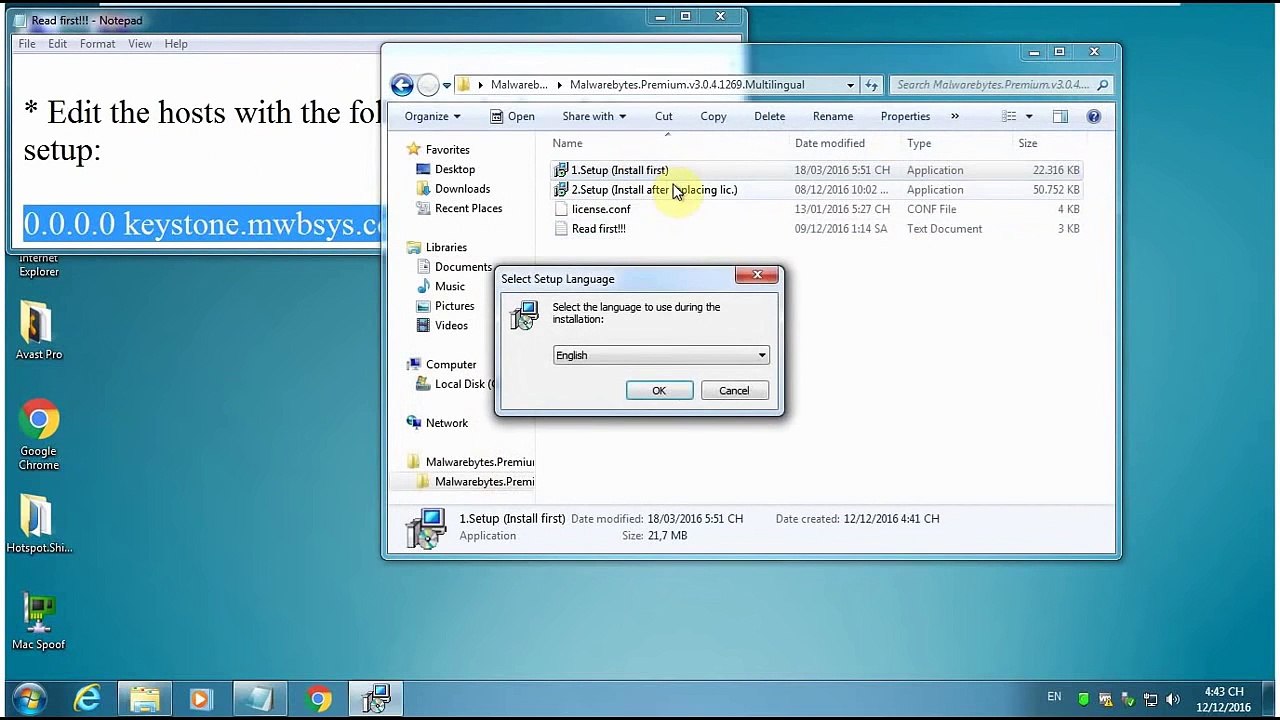1280x720 pixels.
Task: Open Chrome from the taskbar
Action: (x=319, y=698)
